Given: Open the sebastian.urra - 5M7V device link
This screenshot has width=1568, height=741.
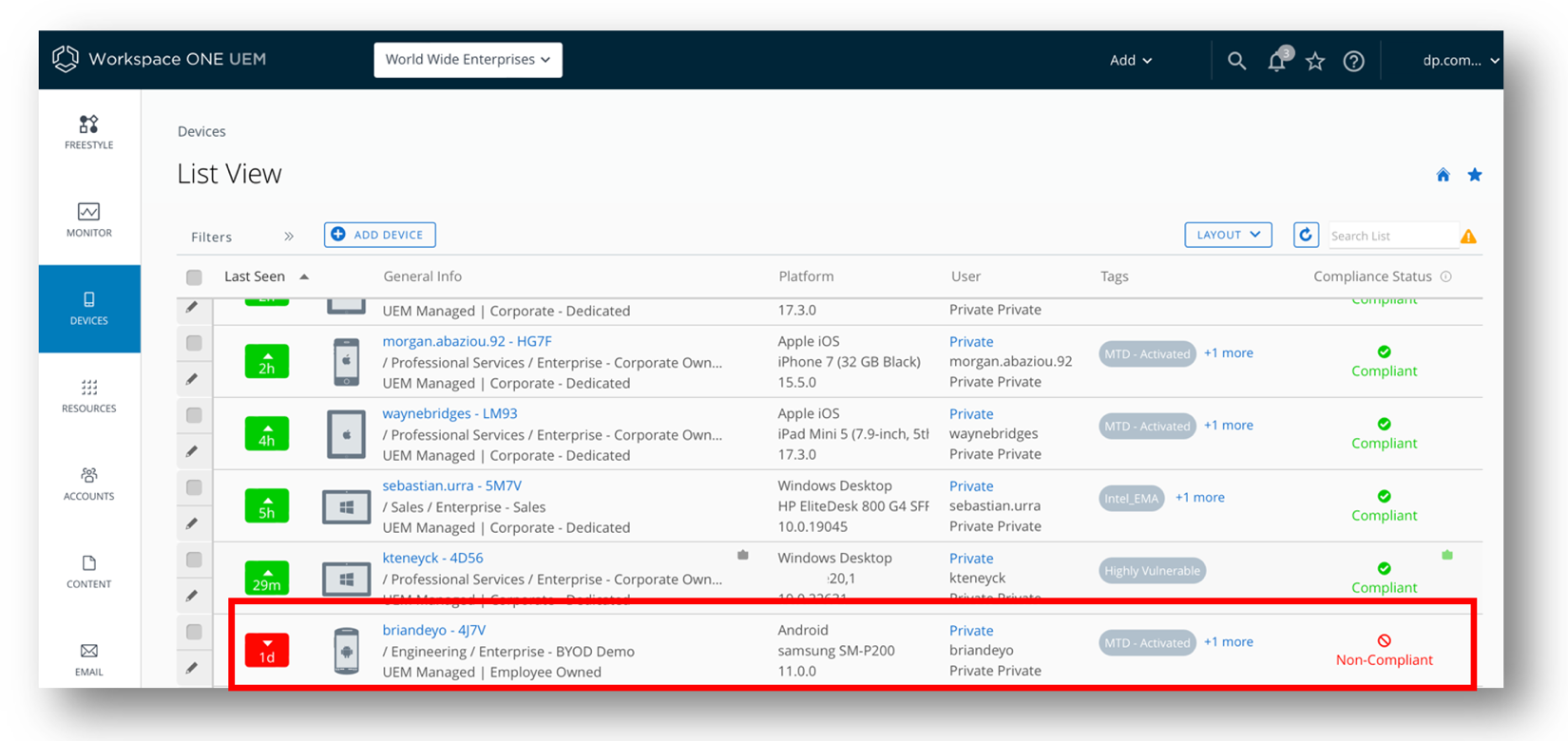Looking at the screenshot, I should tap(451, 485).
